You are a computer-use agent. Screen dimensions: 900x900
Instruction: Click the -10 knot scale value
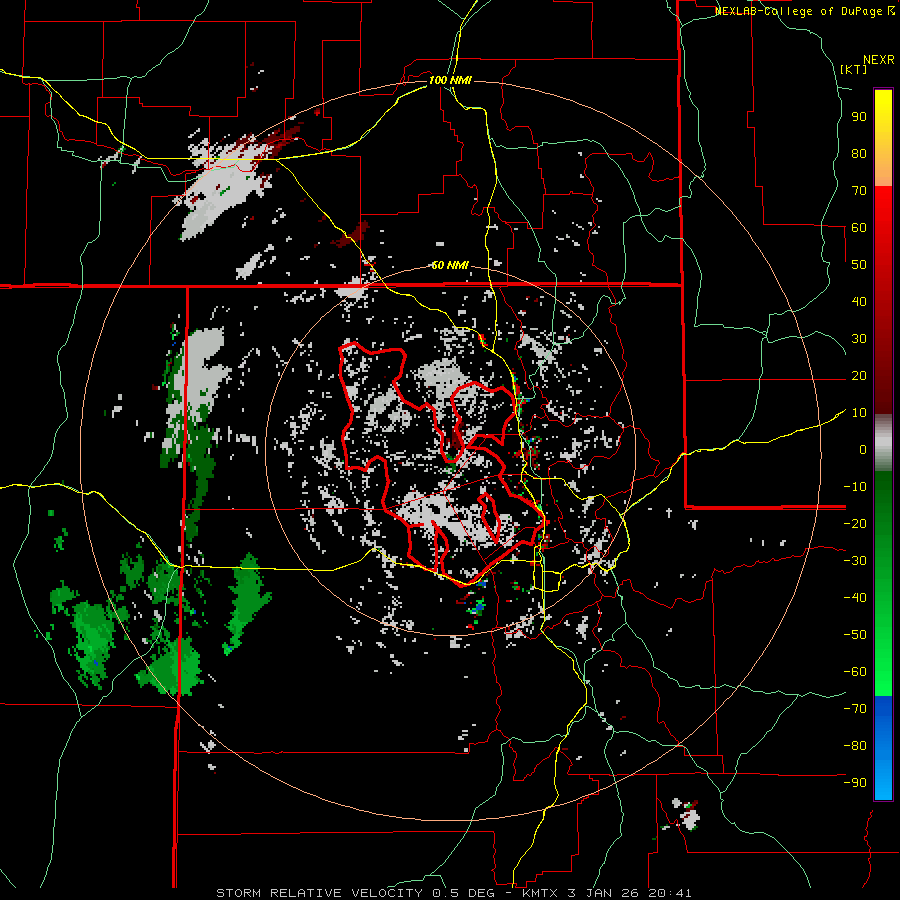(x=855, y=487)
